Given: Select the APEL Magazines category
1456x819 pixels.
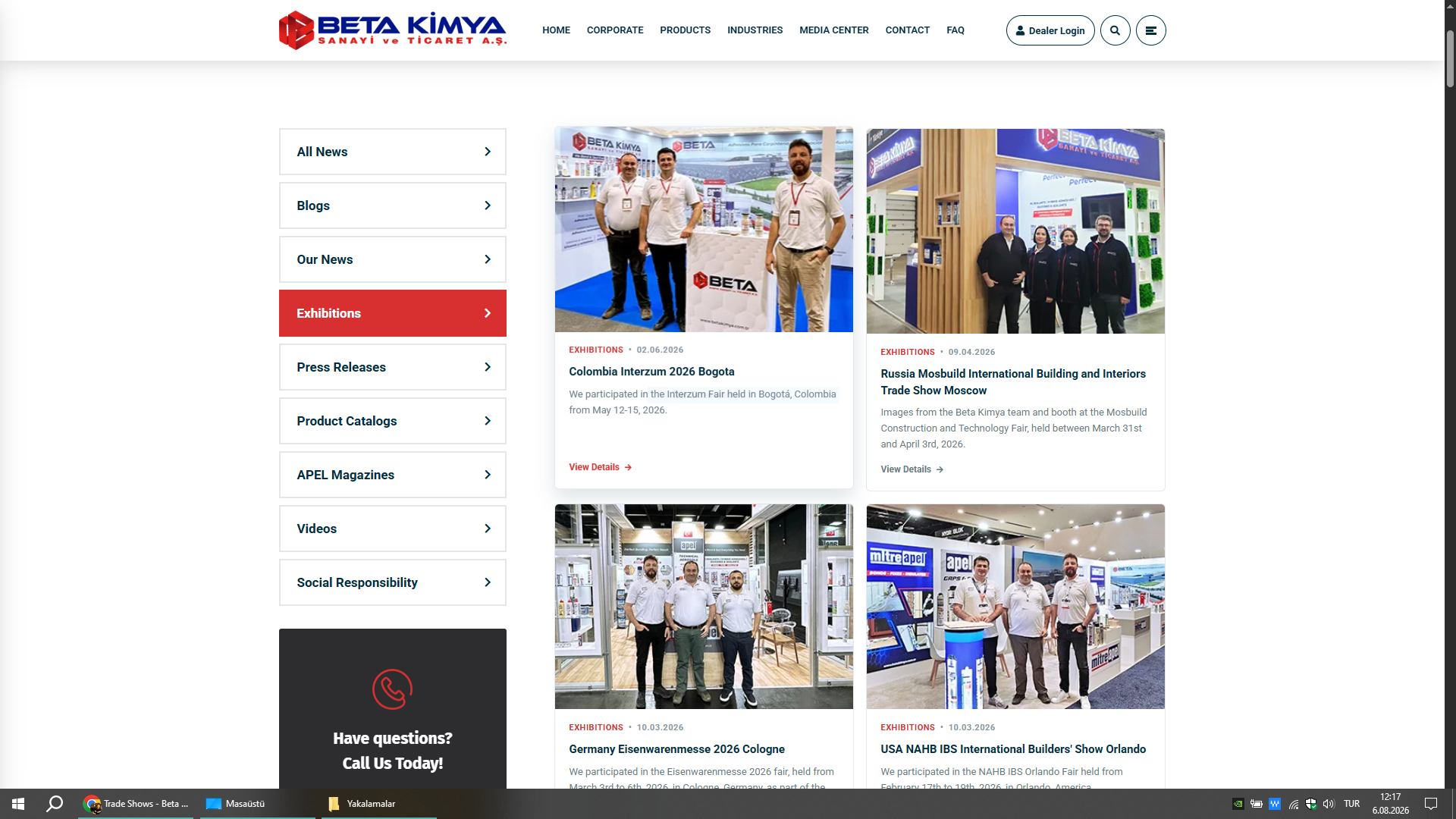Looking at the screenshot, I should [392, 475].
